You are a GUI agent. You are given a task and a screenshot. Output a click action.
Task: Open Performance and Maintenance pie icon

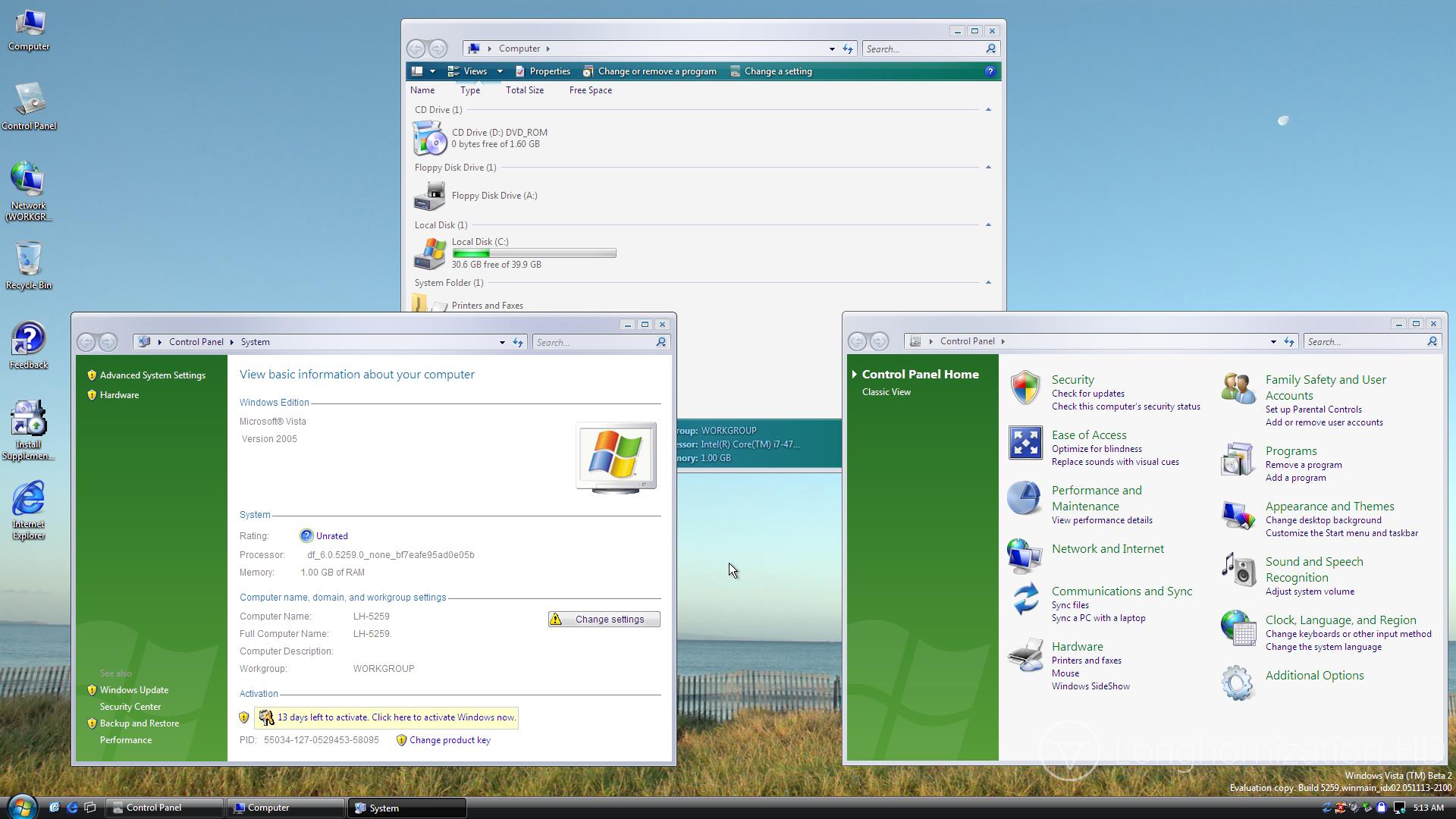coord(1025,499)
